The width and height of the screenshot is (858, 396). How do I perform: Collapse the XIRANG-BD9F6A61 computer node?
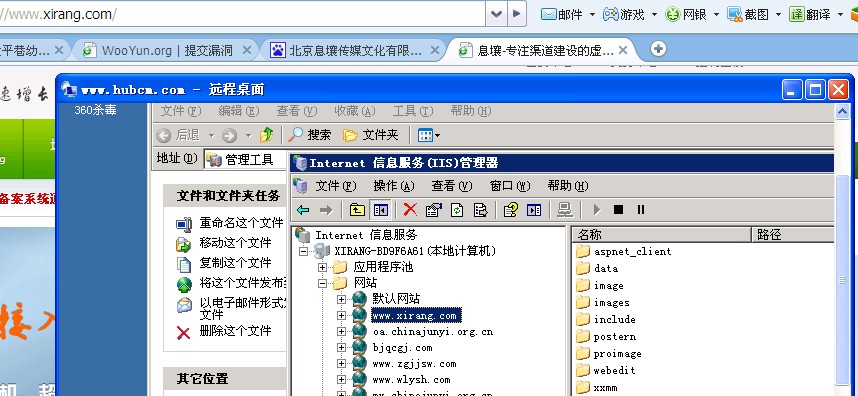pyautogui.click(x=303, y=252)
